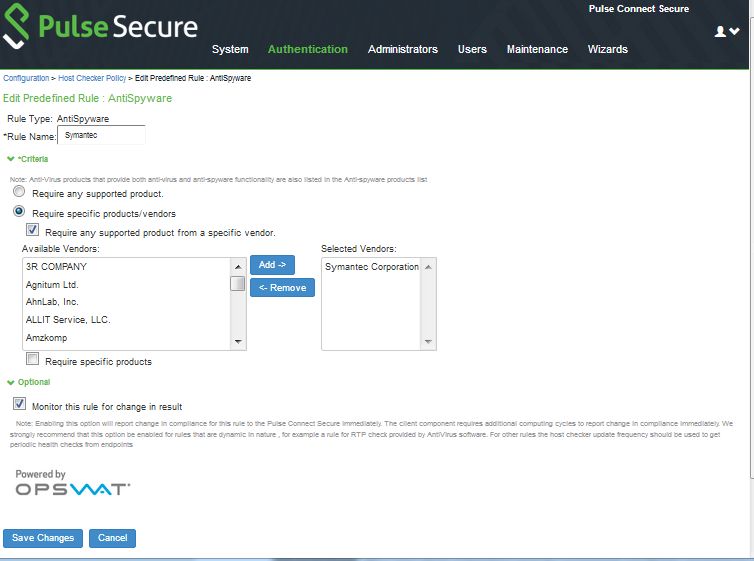Open the Authentication menu

(x=308, y=49)
